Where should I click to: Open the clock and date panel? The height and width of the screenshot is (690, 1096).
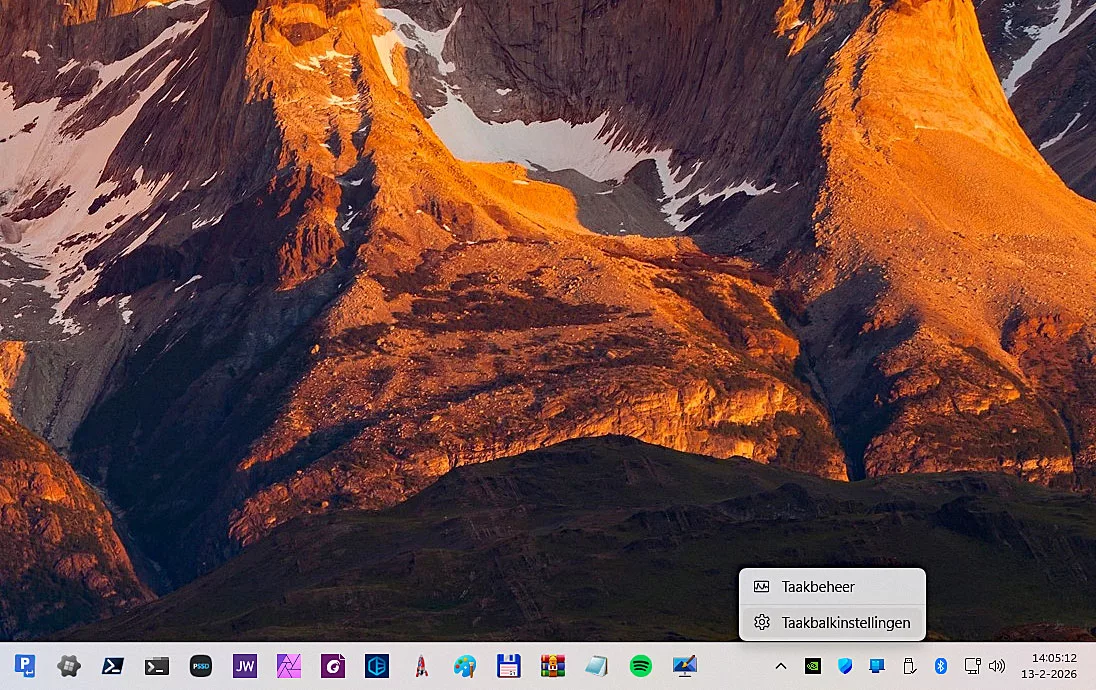point(1050,666)
